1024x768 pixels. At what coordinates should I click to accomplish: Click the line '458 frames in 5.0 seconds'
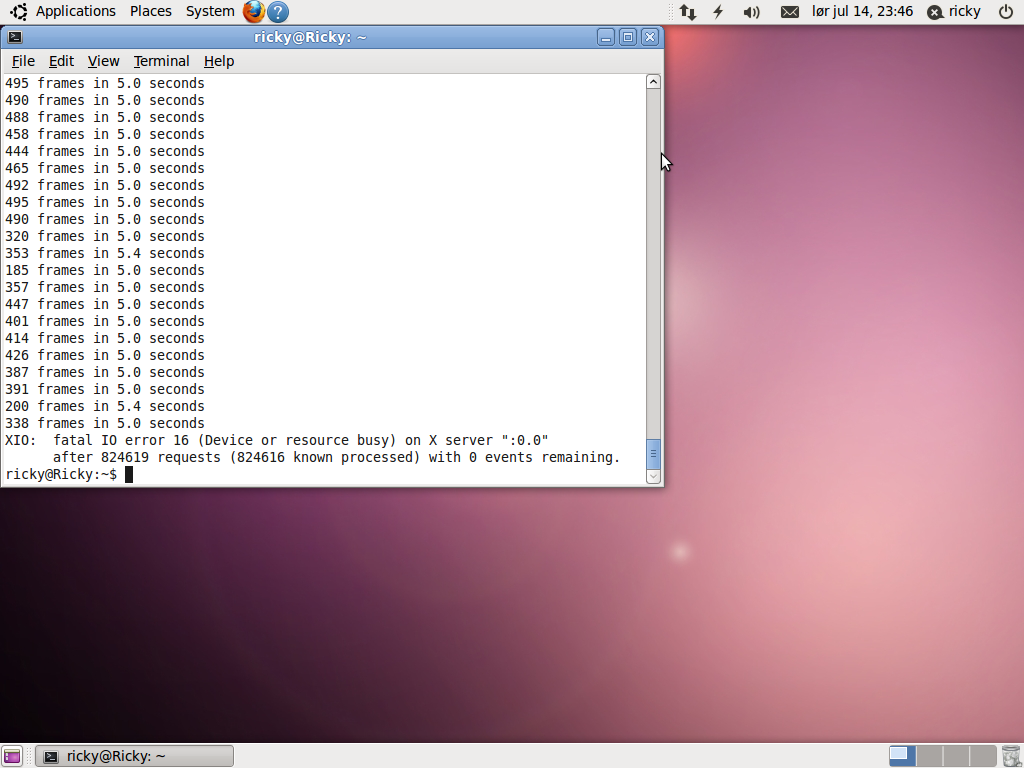coord(104,135)
